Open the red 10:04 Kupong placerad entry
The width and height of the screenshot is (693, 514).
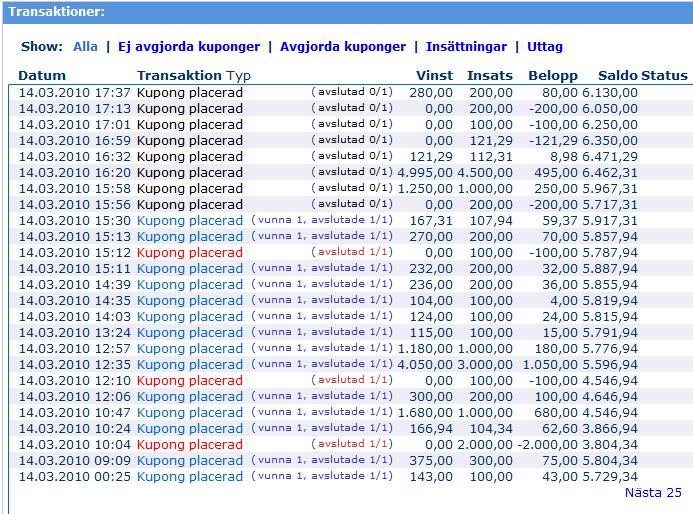click(189, 445)
